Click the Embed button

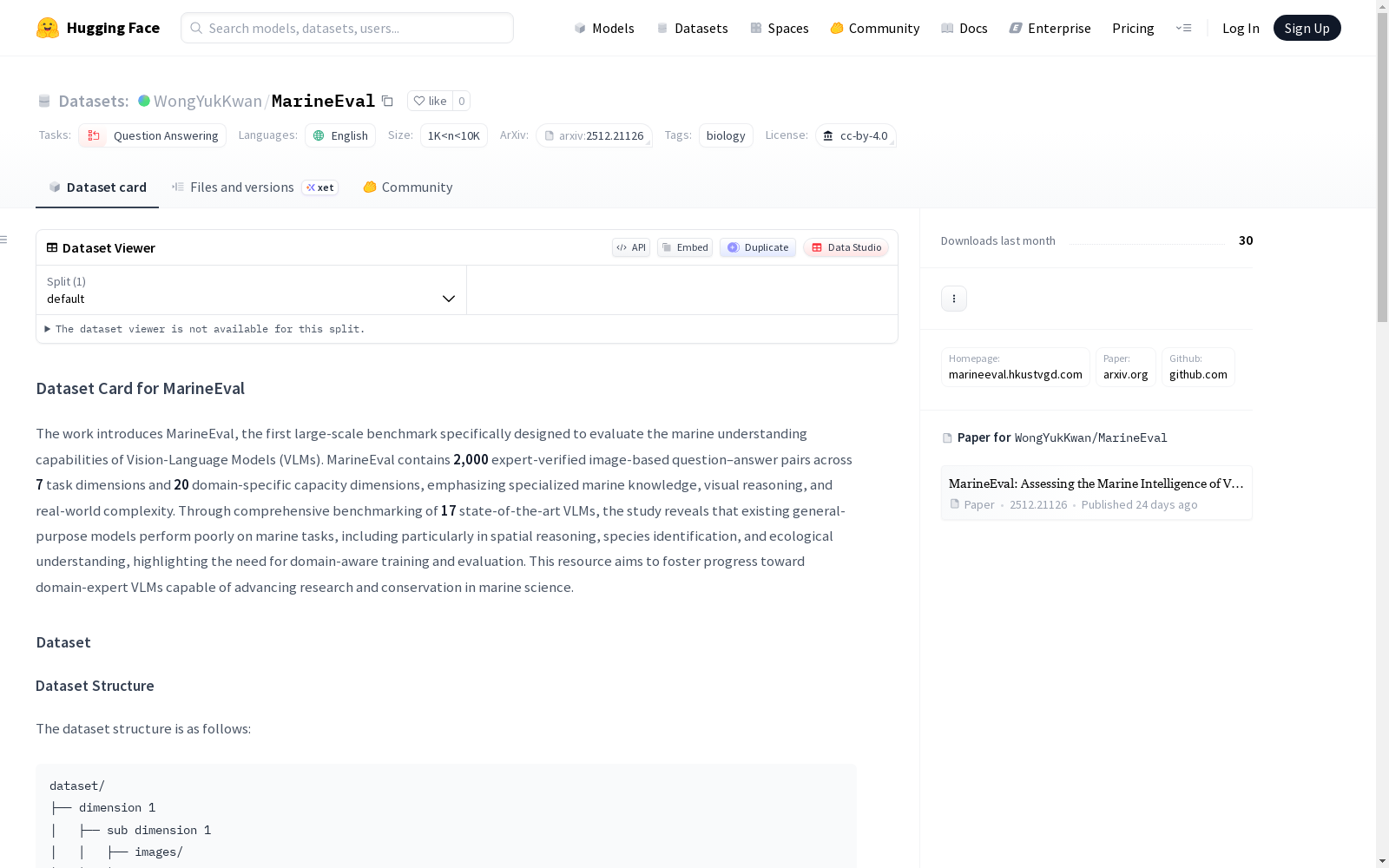(685, 247)
